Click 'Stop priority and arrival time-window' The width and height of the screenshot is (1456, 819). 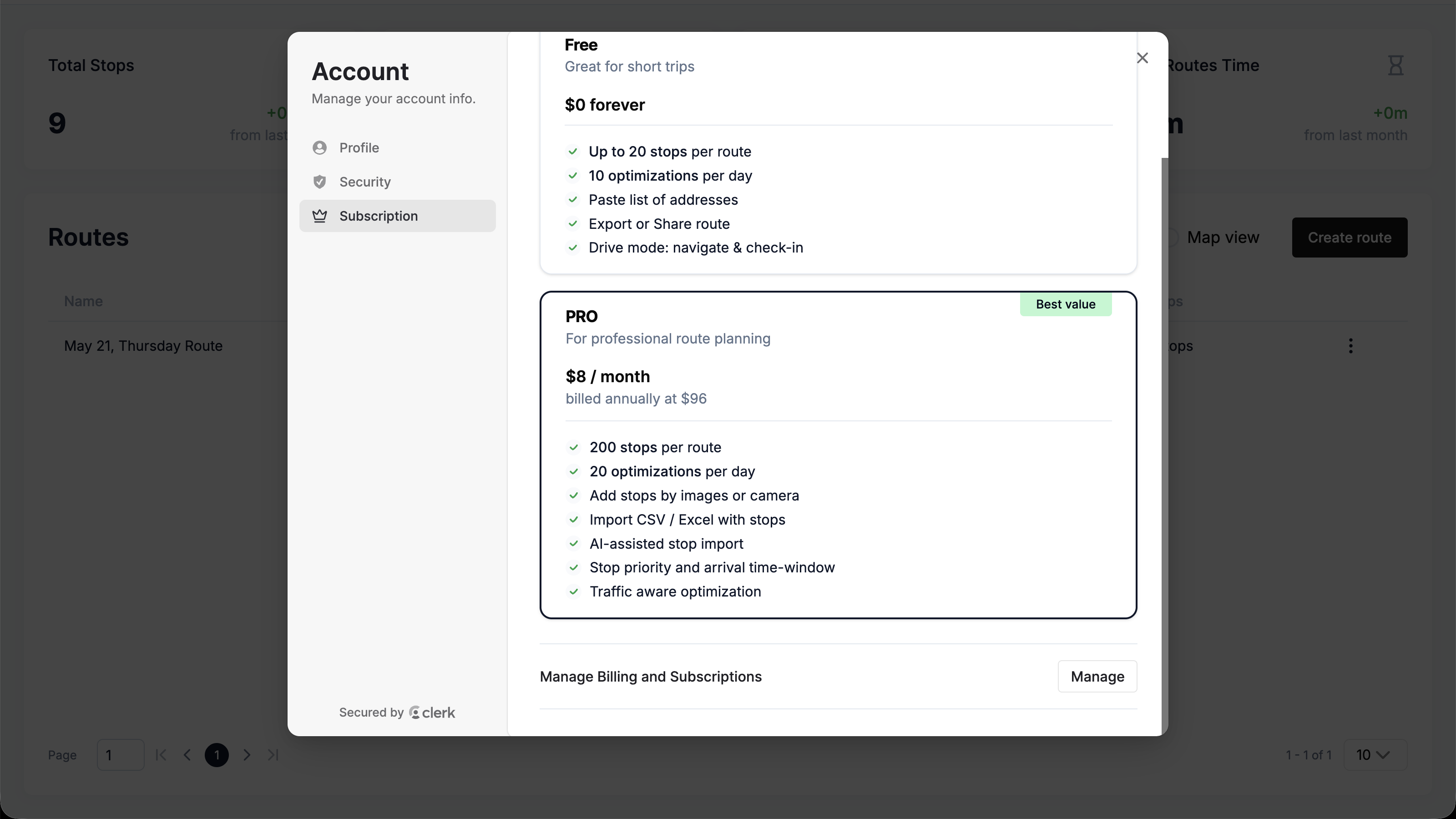[x=712, y=567]
